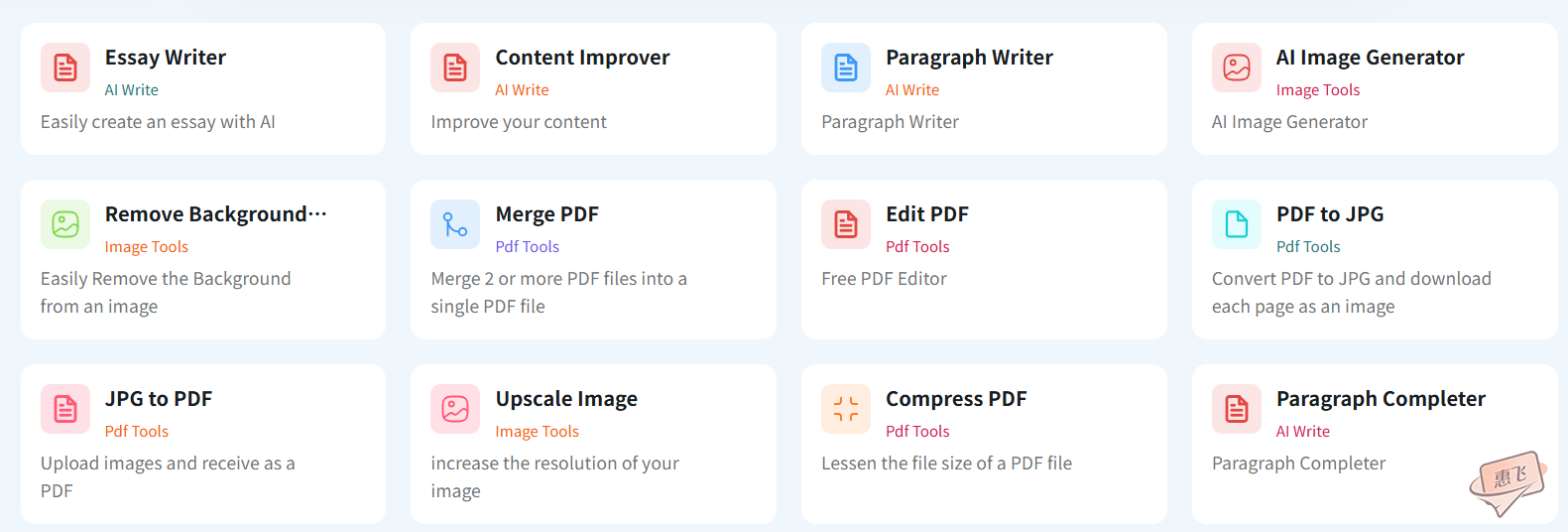Image resolution: width=1568 pixels, height=532 pixels.
Task: Select Image Tools tag under AI Image Generator
Action: pyautogui.click(x=1318, y=90)
